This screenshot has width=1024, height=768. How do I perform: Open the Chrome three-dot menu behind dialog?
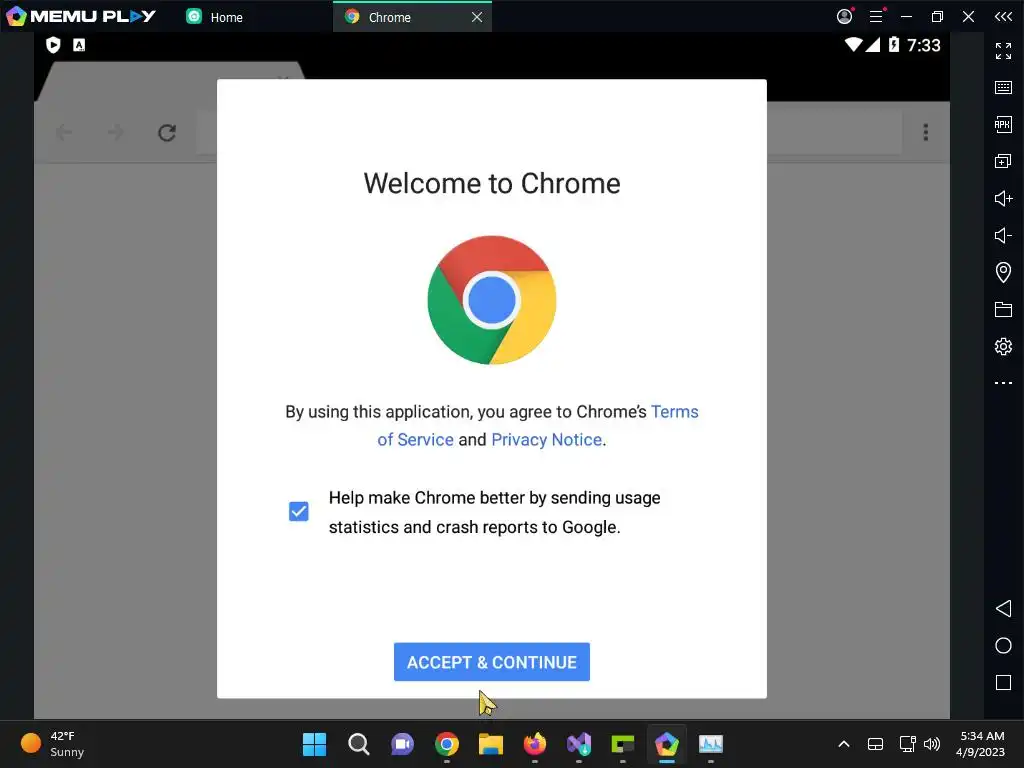[925, 133]
